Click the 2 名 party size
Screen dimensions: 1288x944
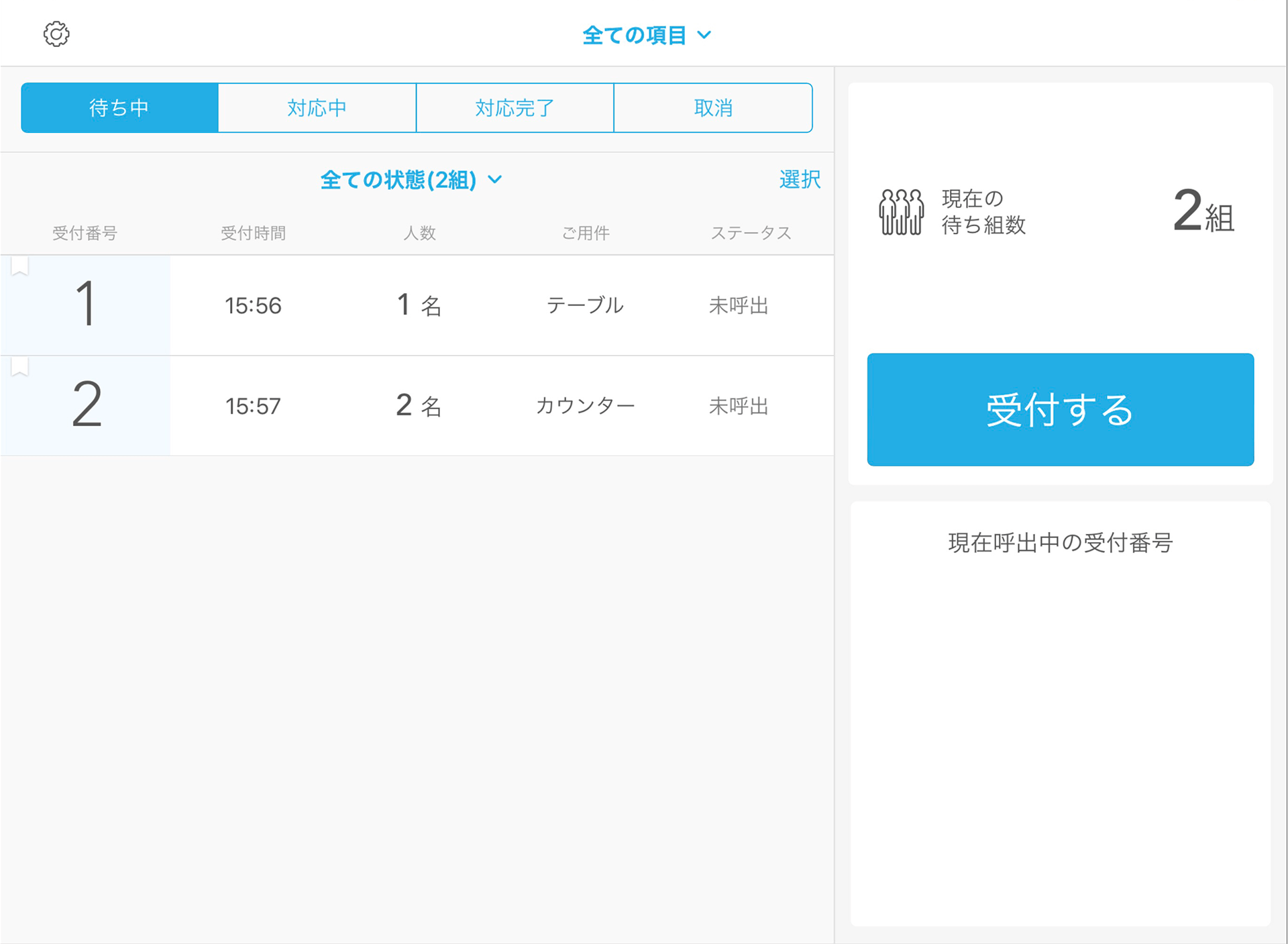(x=419, y=405)
